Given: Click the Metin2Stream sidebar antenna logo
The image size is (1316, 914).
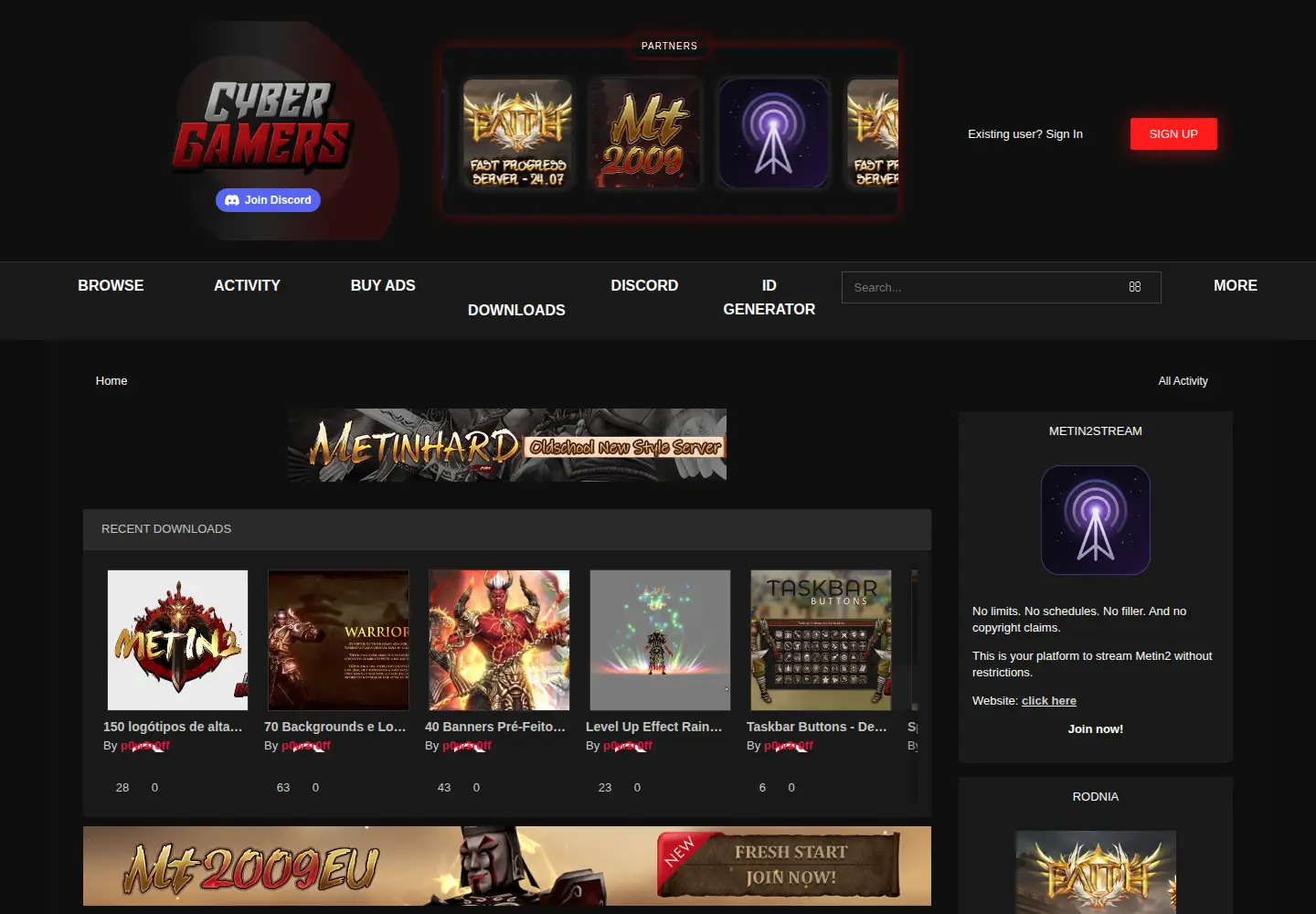Looking at the screenshot, I should click(1096, 520).
